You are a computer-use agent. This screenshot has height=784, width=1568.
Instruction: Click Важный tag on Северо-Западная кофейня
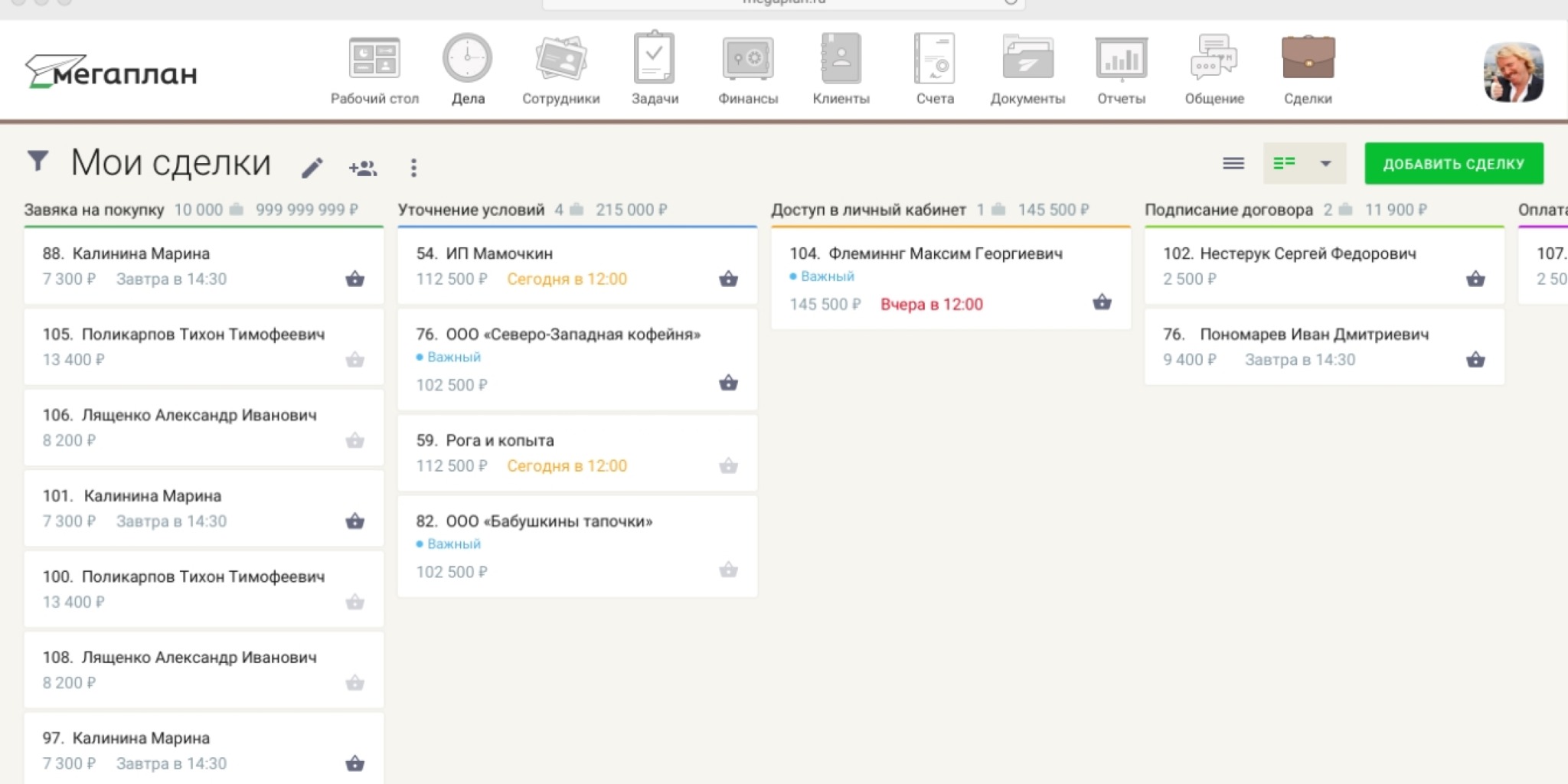449,357
